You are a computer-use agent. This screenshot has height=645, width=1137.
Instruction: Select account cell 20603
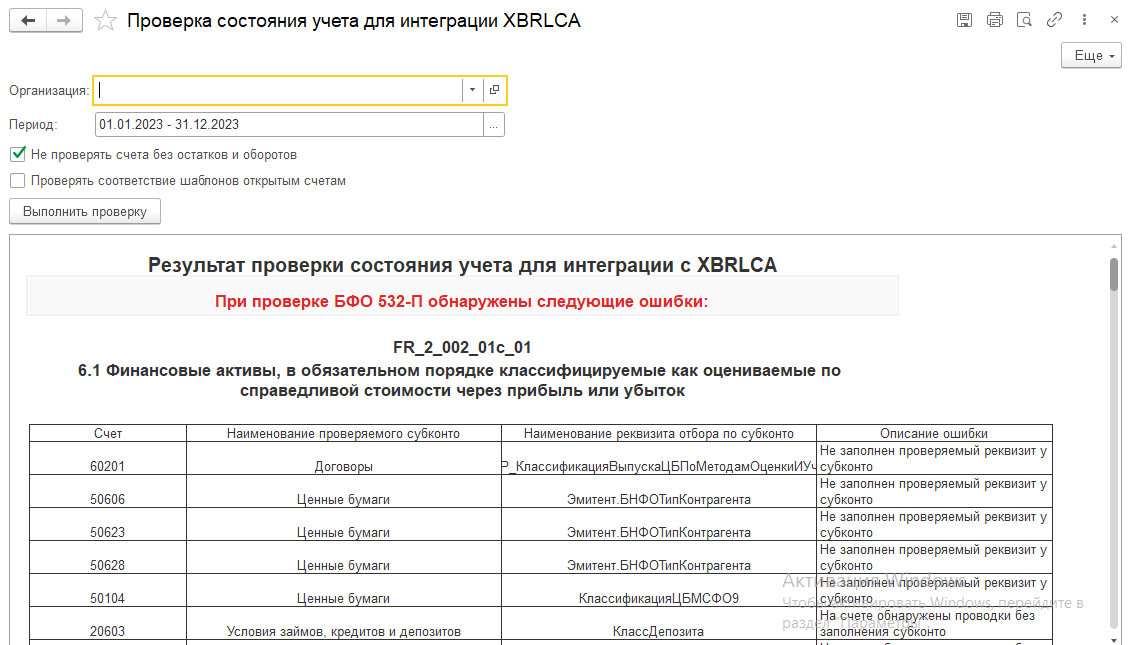(108, 623)
